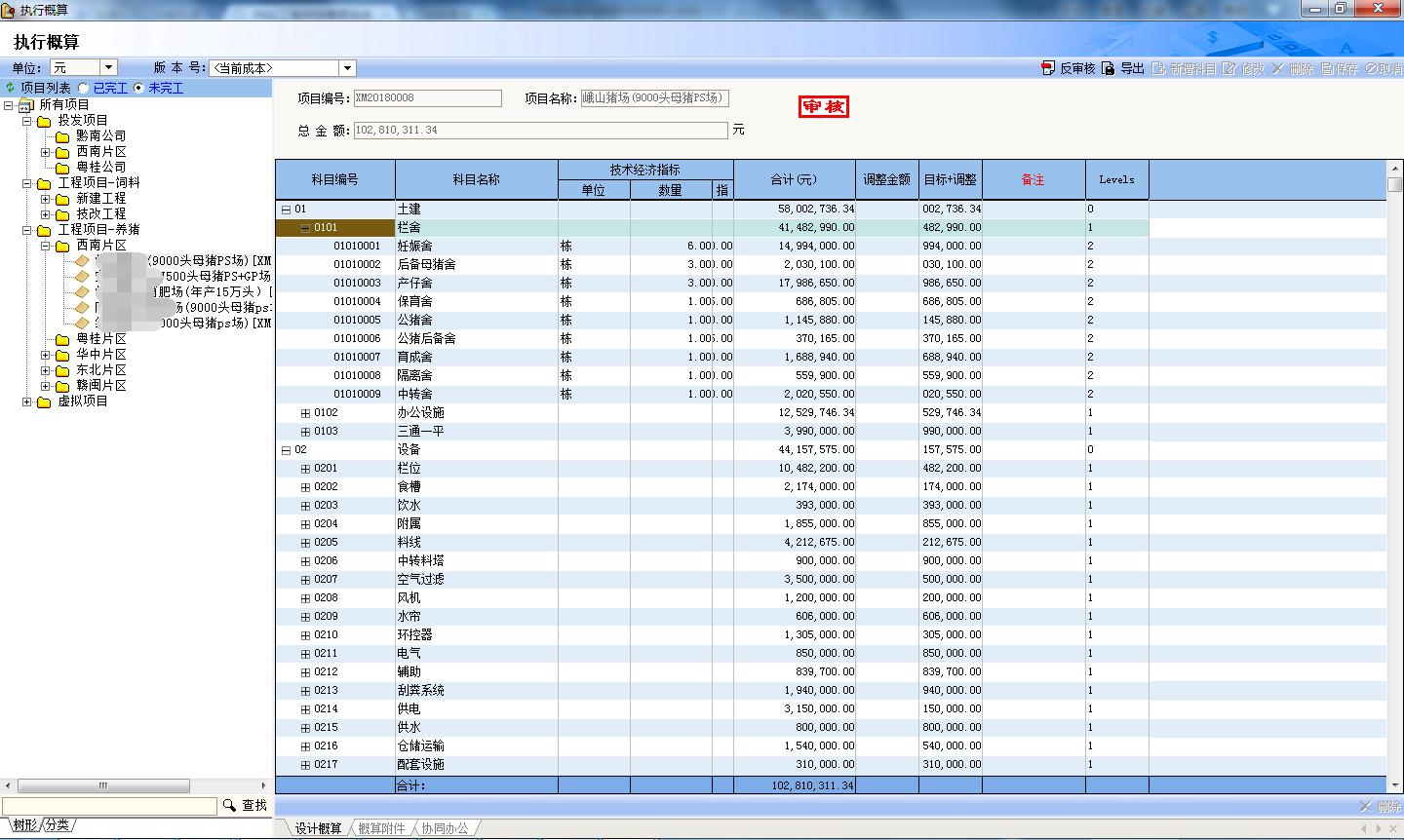Select the 已完工 radio button
Screen dimensions: 1404x840
point(84,88)
